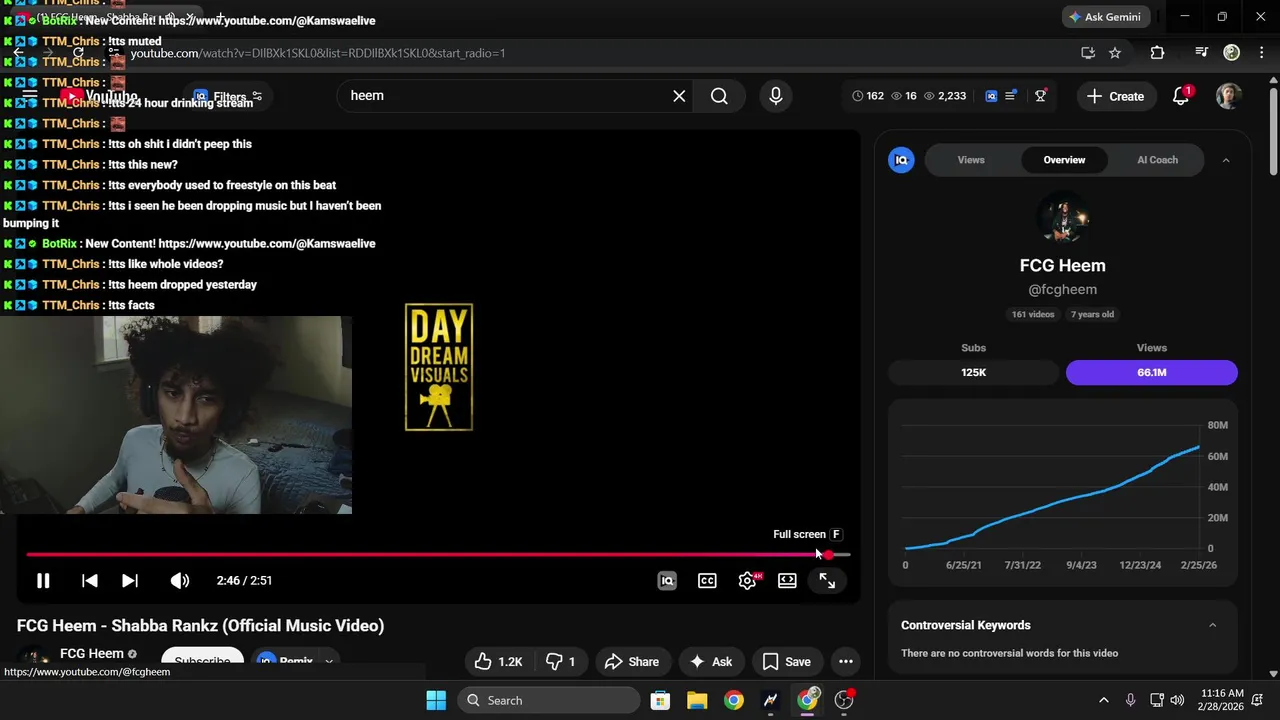Open the player settings gear
This screenshot has width=1280, height=720.
tap(747, 580)
